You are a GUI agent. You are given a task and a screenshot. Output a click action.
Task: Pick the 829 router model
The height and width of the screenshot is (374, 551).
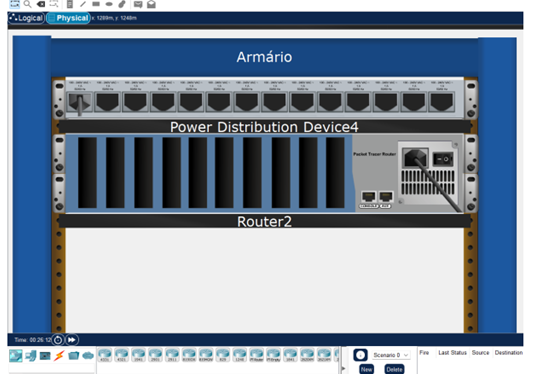coord(223,355)
